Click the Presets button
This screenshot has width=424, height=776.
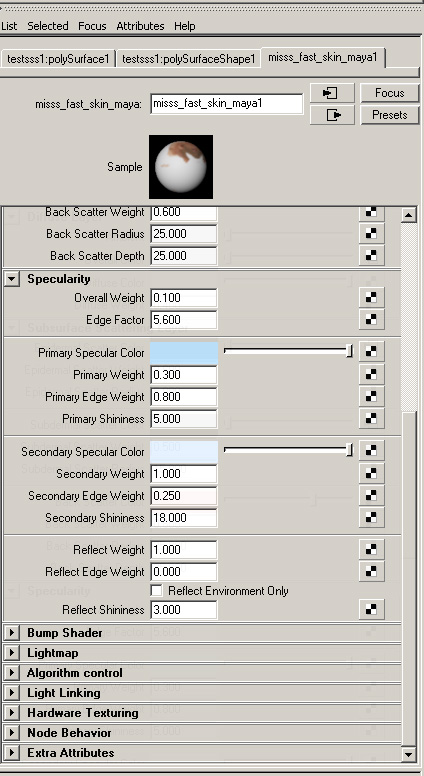click(x=390, y=115)
